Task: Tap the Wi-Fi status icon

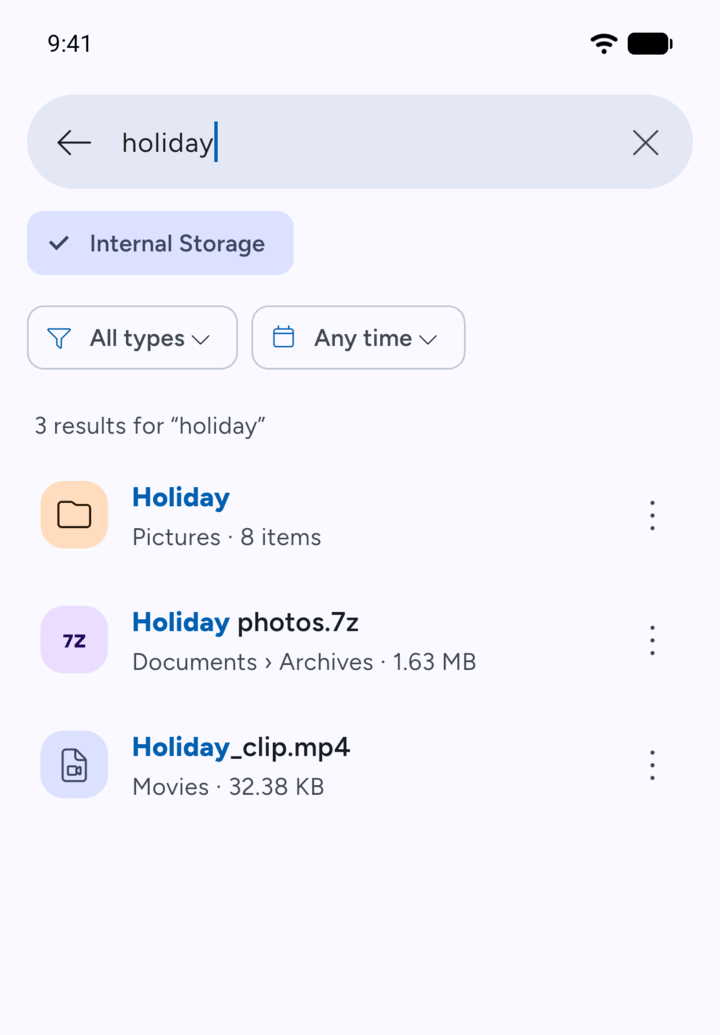Action: pos(604,44)
